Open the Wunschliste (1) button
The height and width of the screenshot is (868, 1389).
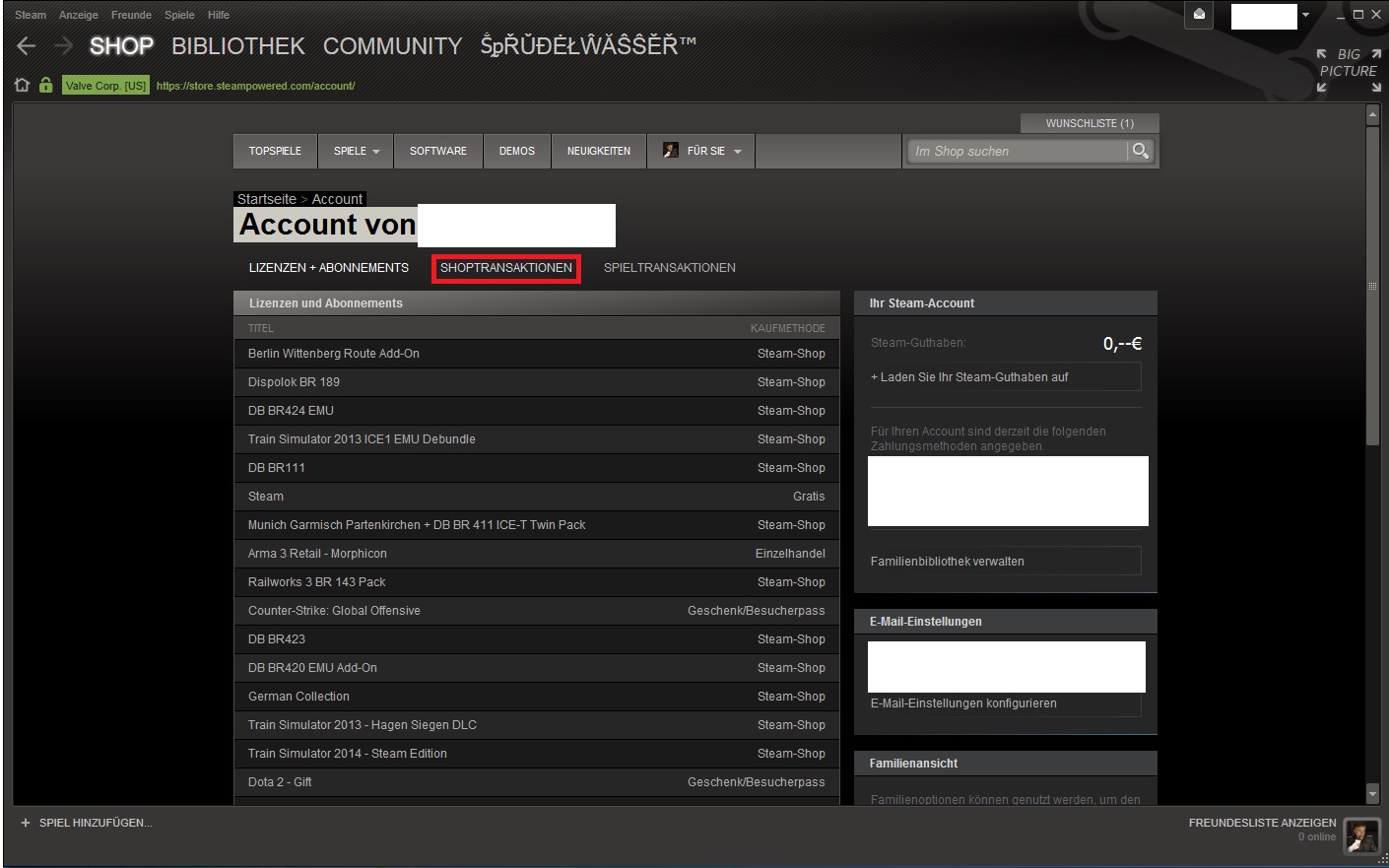pyautogui.click(x=1090, y=123)
